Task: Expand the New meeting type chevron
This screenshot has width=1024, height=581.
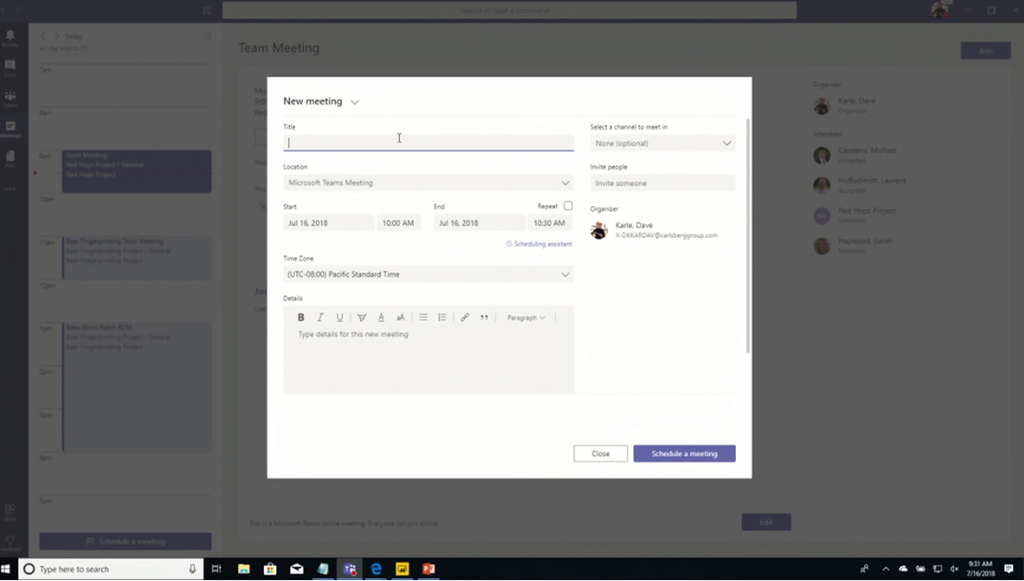Action: [355, 102]
